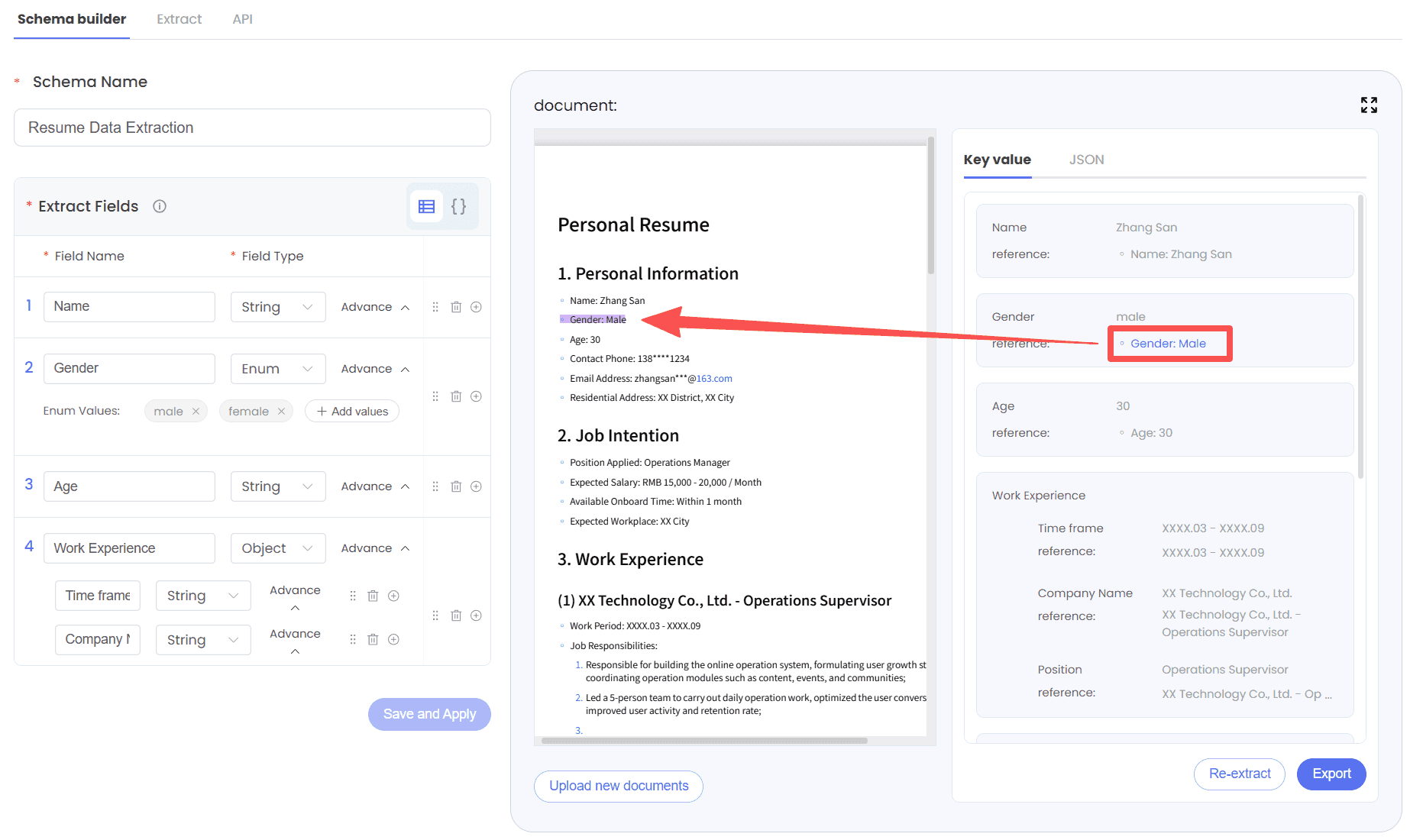Image resolution: width=1410 pixels, height=840 pixels.
Task: Click info icon beside Extract Fields
Action: pos(160,206)
